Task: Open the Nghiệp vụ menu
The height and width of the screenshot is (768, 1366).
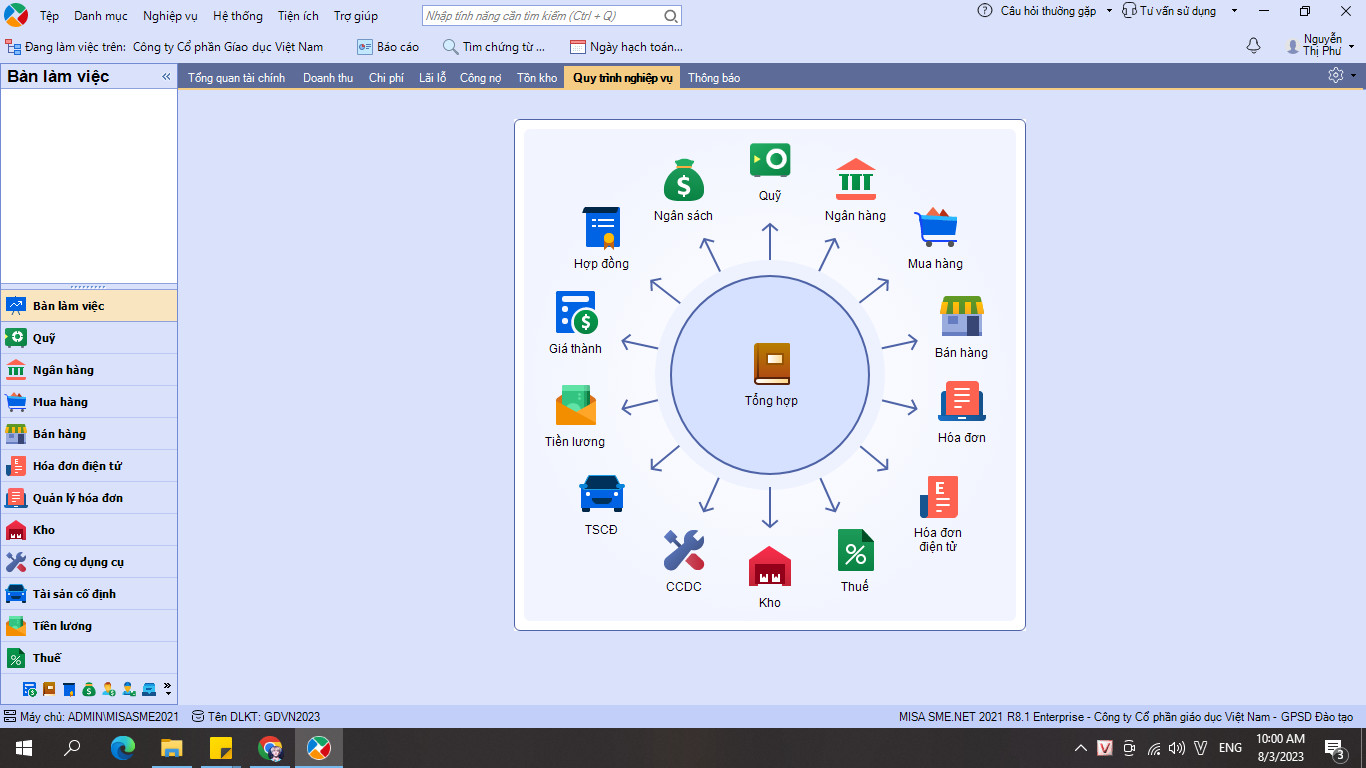Action: click(x=170, y=16)
